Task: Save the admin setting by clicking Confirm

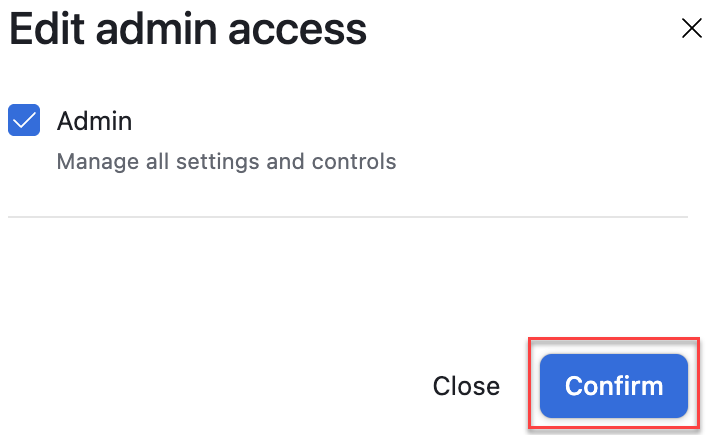Action: pyautogui.click(x=613, y=386)
